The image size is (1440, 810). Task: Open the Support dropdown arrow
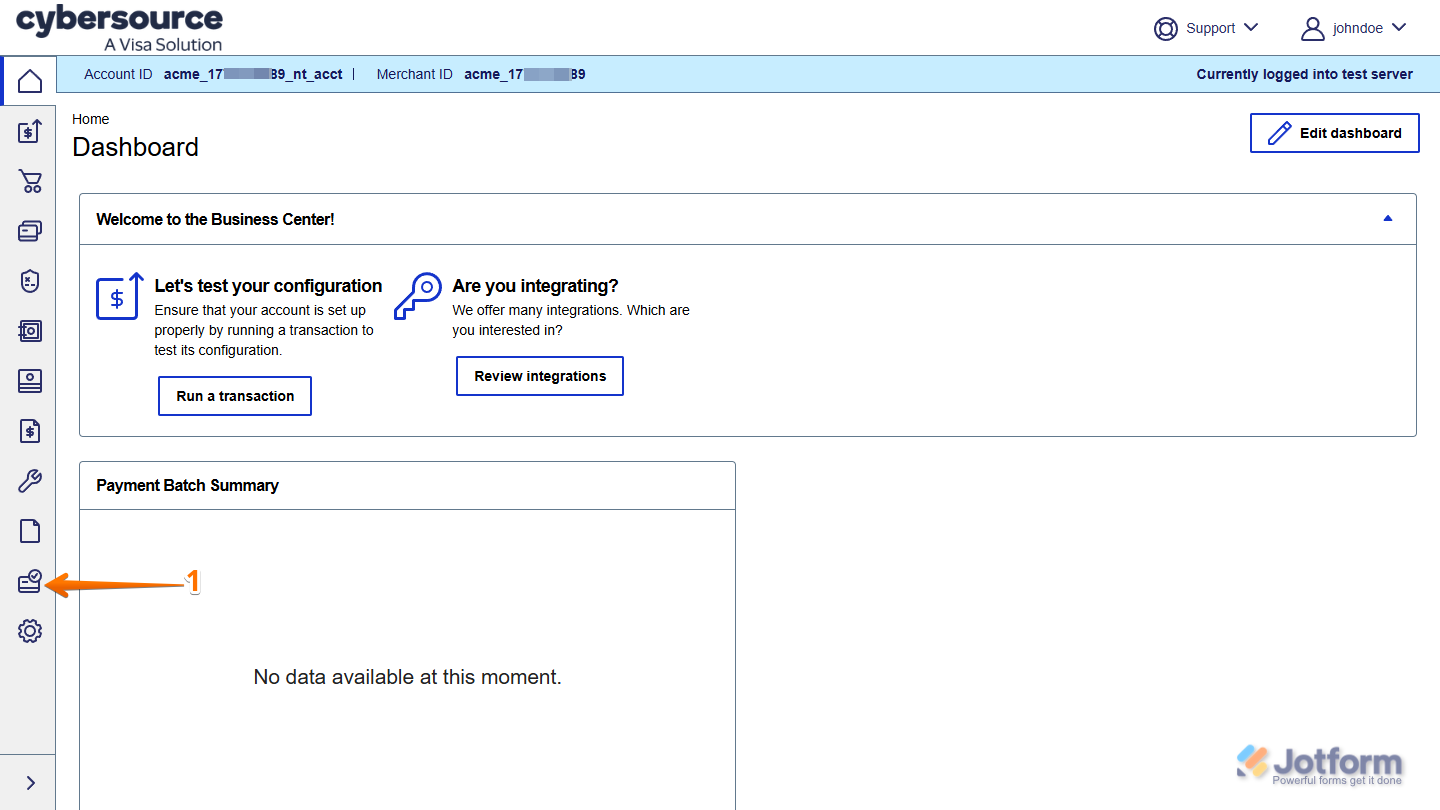coord(1250,28)
